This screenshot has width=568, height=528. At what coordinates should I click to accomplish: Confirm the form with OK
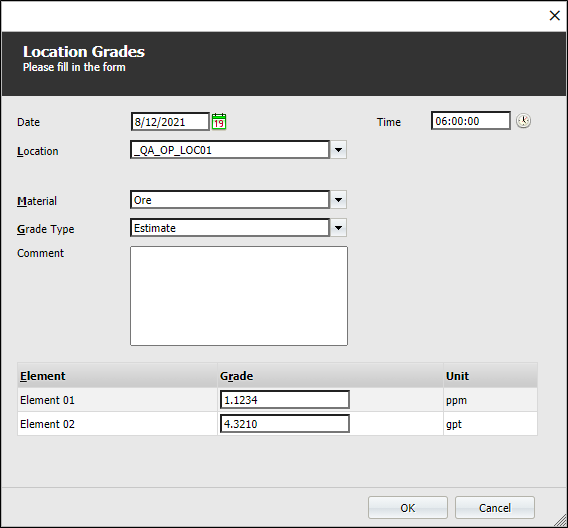pyautogui.click(x=408, y=507)
